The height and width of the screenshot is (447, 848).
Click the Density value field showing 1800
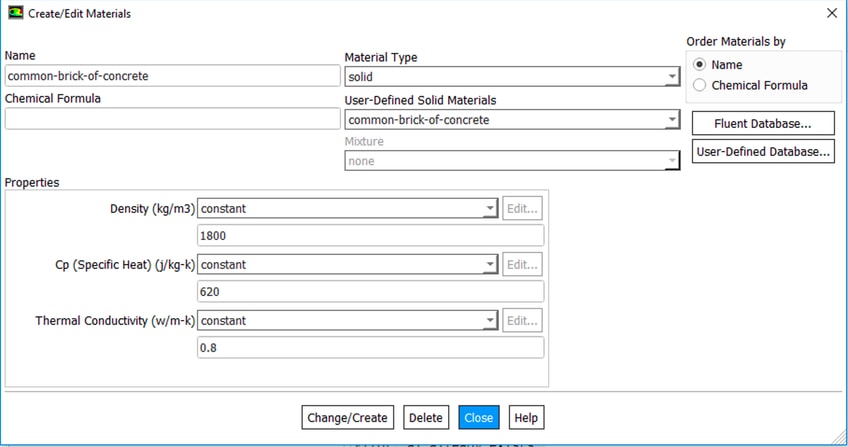point(370,236)
